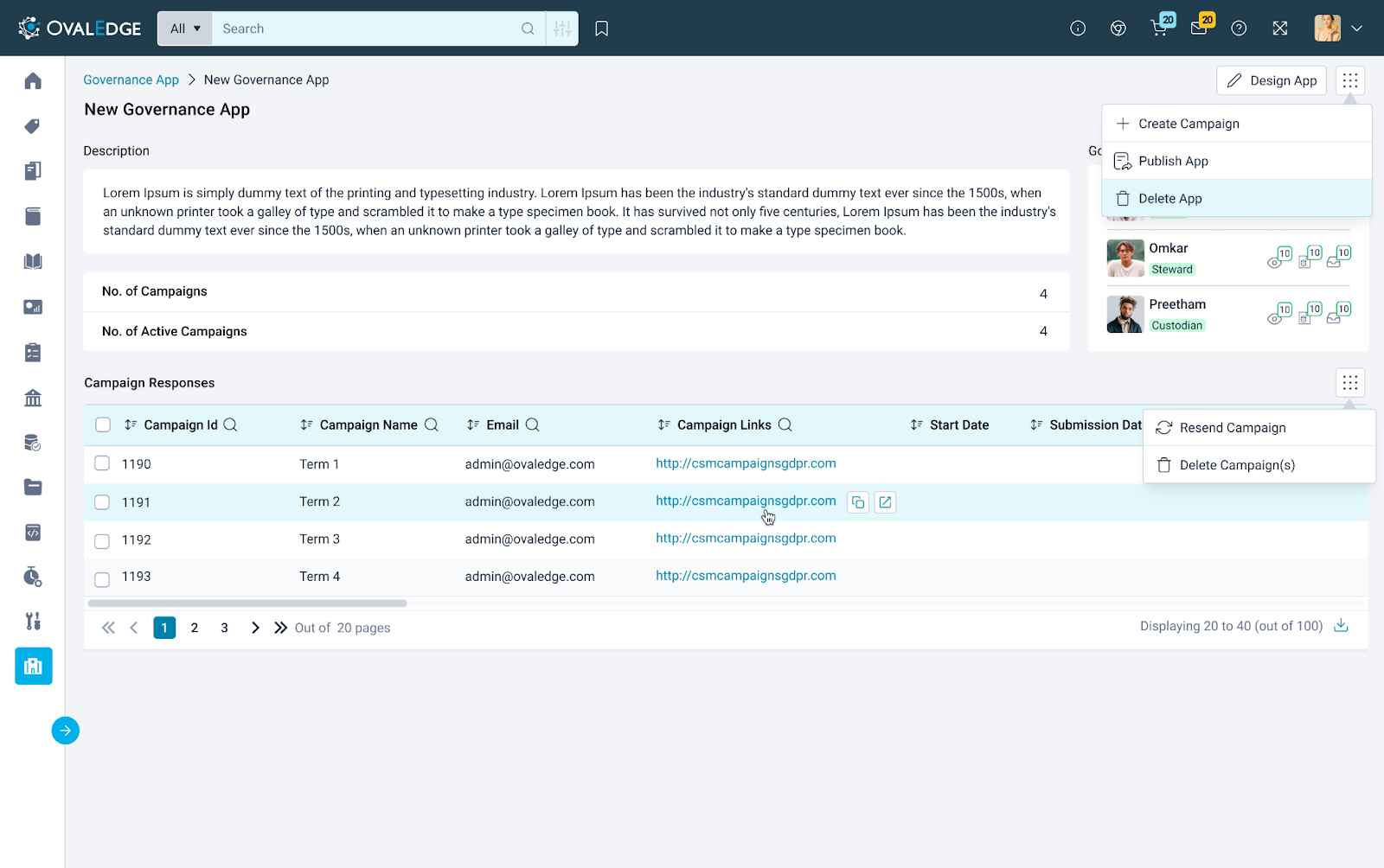Screen dimensions: 1384x868
Task: Open the Term 4 campaign link
Action: 746,576
